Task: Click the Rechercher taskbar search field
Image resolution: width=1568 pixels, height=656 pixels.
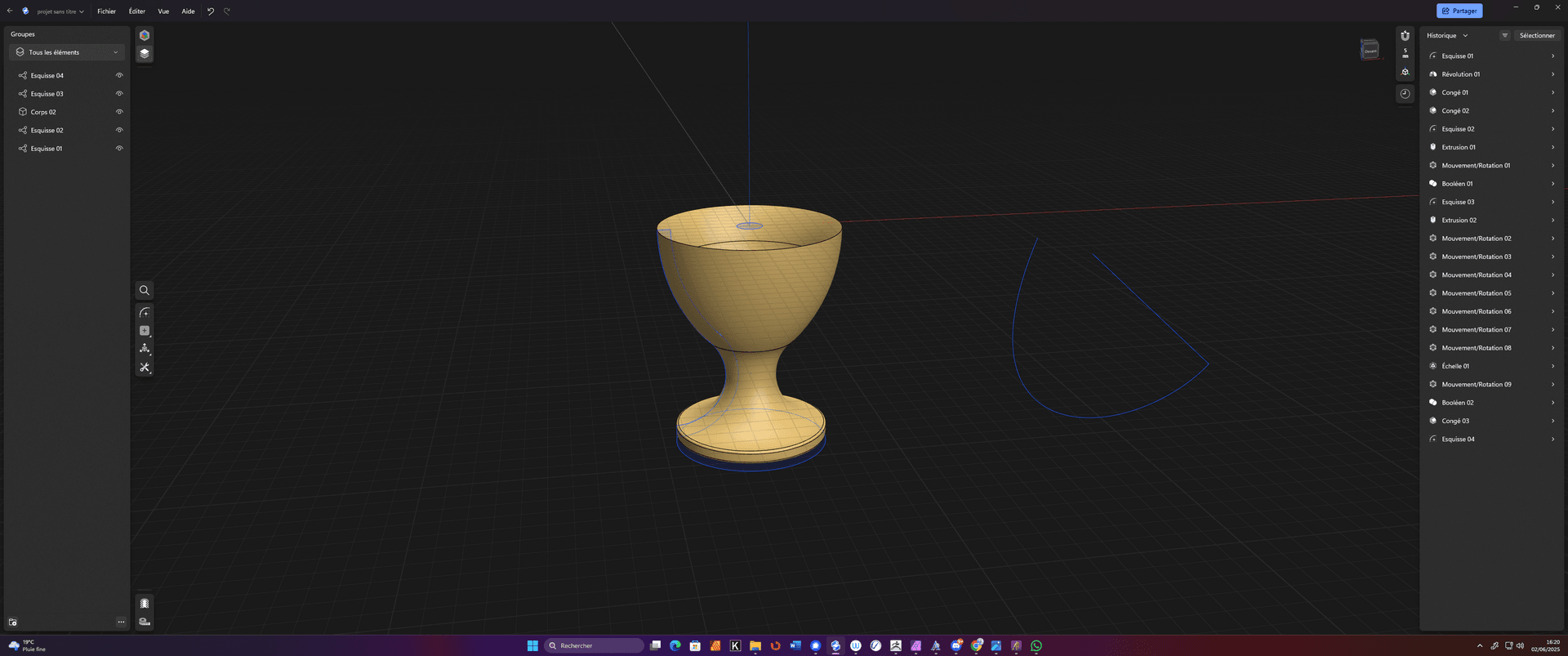Action: 594,645
